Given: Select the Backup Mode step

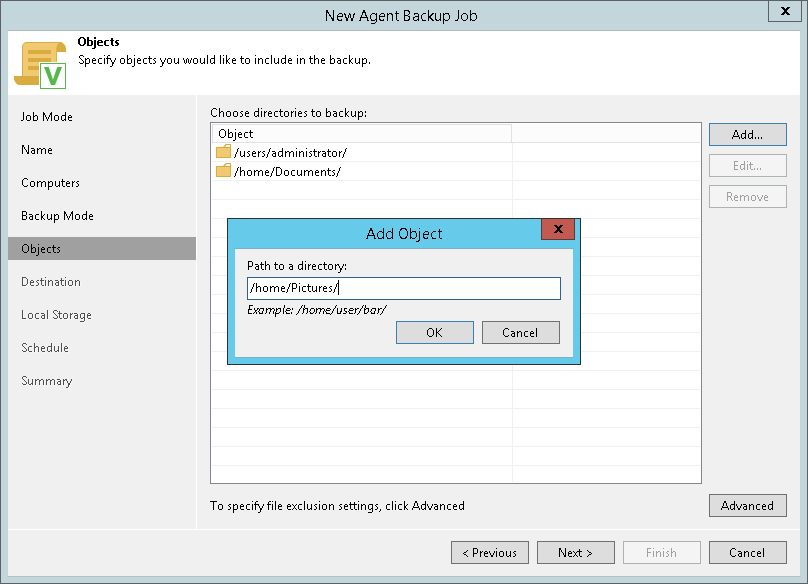Looking at the screenshot, I should coord(57,216).
